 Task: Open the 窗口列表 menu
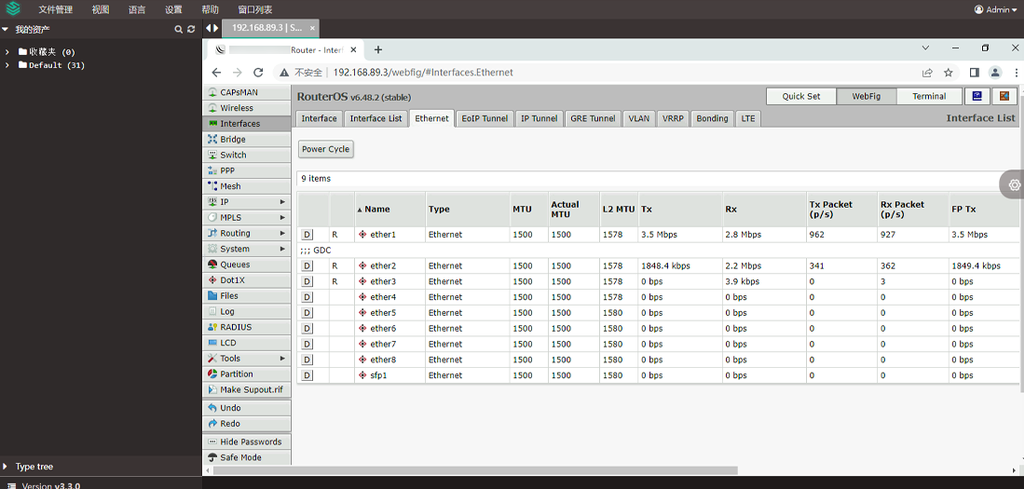tap(255, 10)
